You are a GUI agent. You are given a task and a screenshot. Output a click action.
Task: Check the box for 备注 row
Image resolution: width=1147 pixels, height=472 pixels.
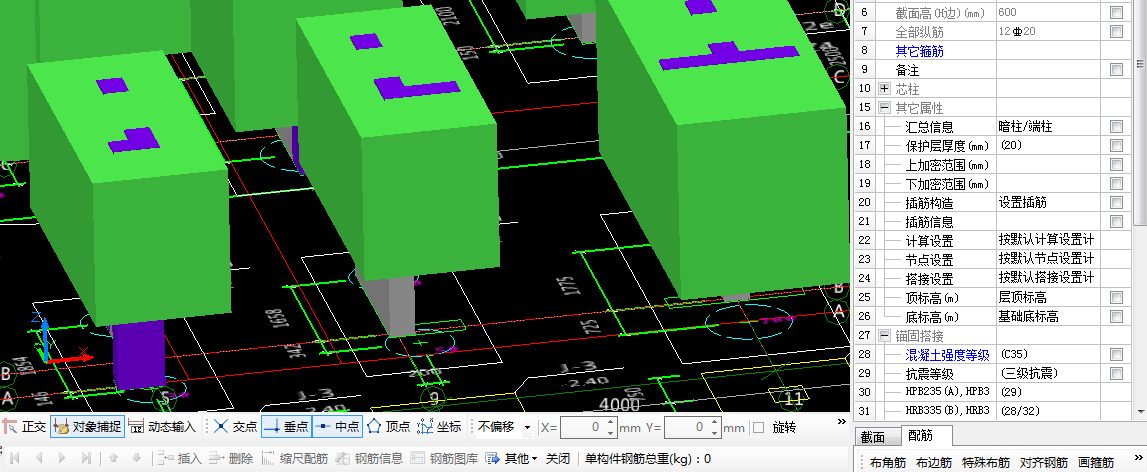click(1116, 70)
